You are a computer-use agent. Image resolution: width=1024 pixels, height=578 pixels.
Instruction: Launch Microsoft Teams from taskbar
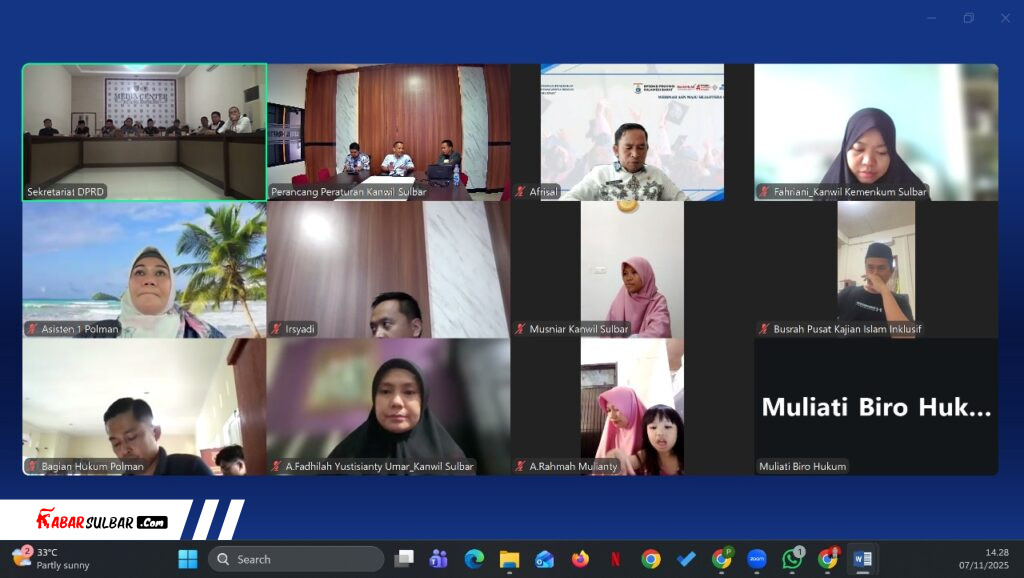(438, 559)
